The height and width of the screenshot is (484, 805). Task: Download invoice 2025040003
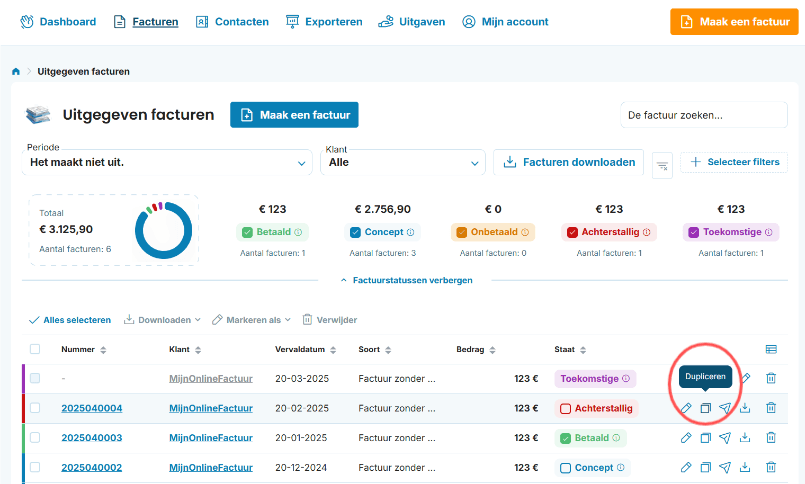pos(745,438)
